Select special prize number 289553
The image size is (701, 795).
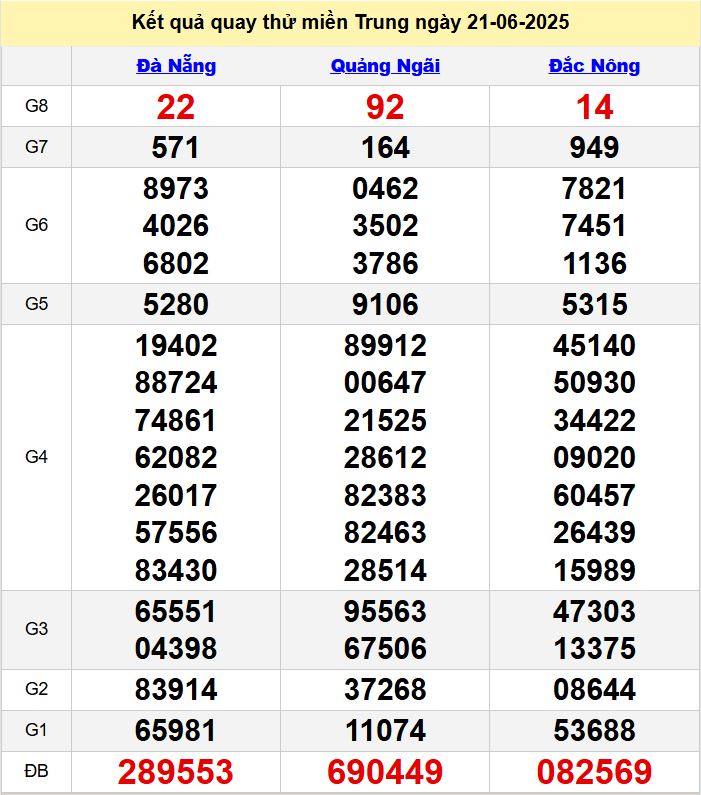pyautogui.click(x=176, y=772)
